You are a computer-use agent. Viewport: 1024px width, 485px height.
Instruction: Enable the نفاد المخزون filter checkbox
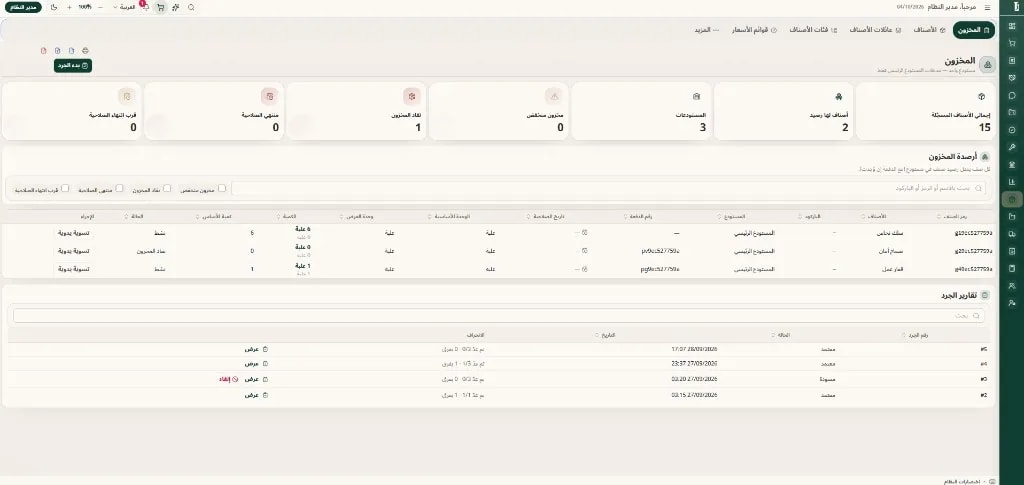(167, 188)
